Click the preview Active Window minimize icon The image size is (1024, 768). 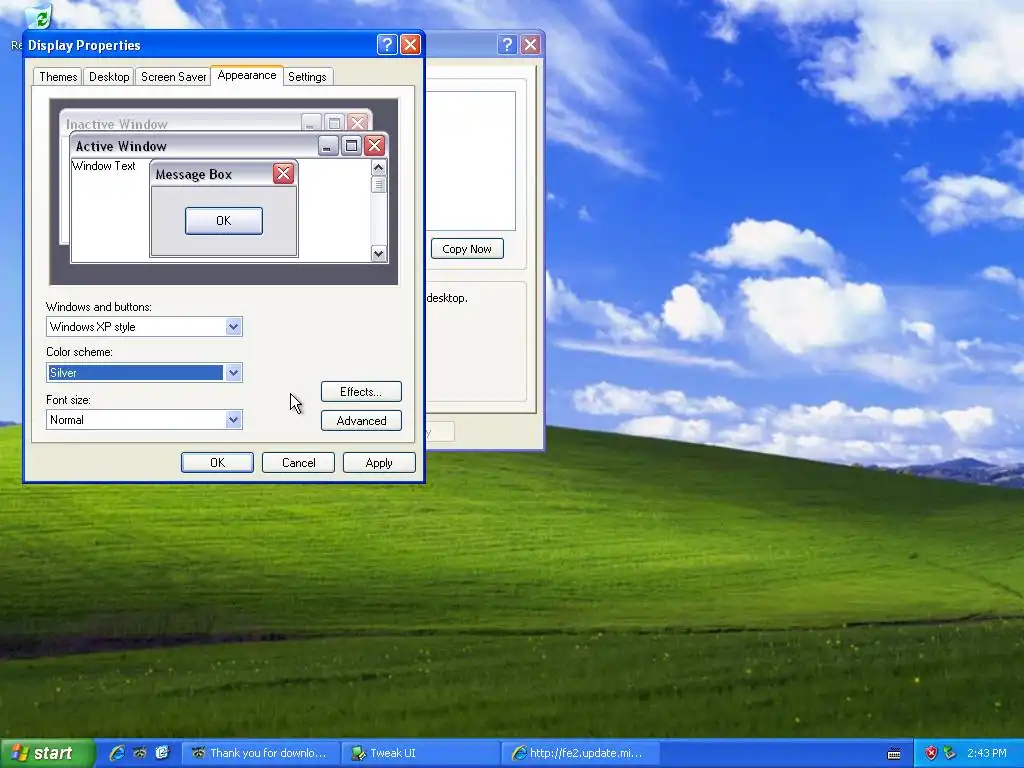[328, 145]
